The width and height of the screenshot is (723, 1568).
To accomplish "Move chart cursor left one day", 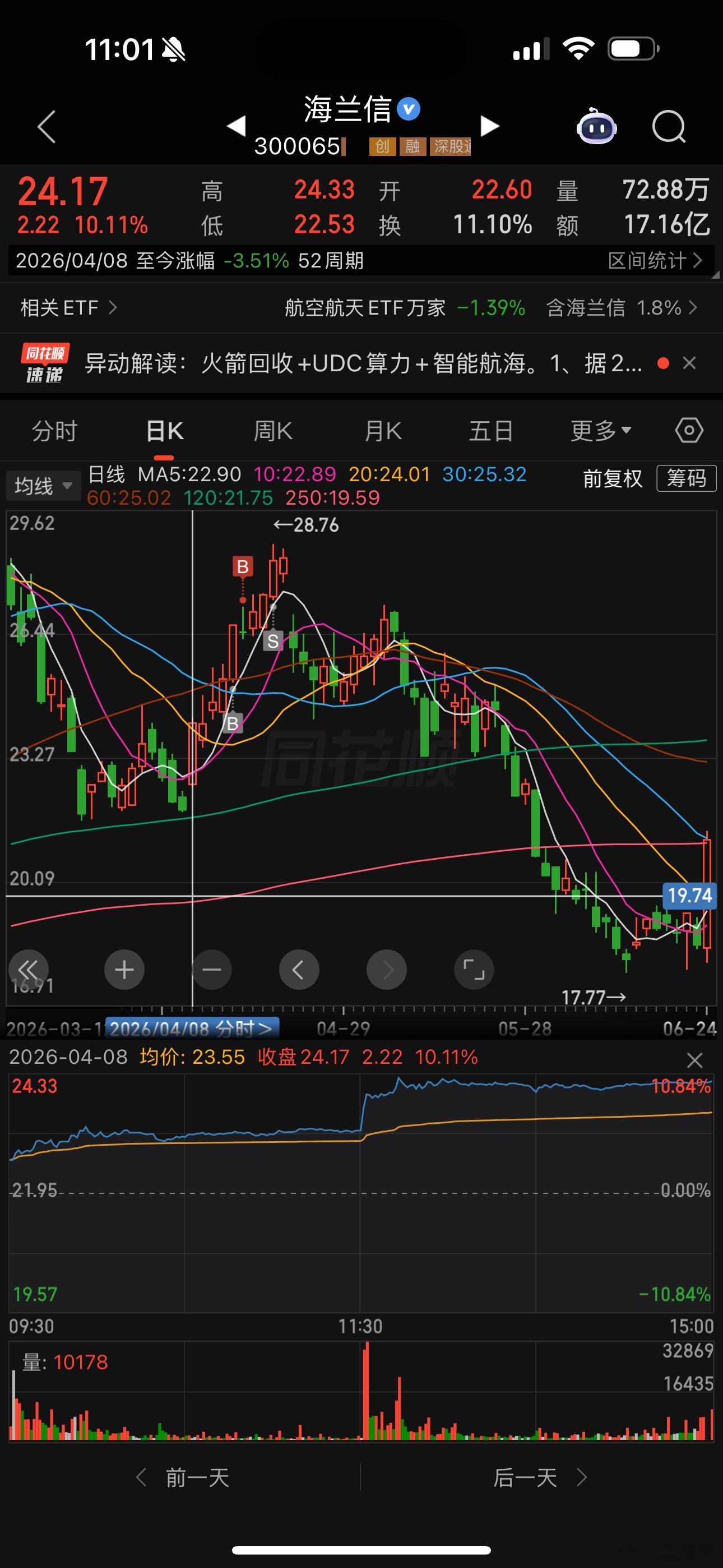I will [299, 970].
